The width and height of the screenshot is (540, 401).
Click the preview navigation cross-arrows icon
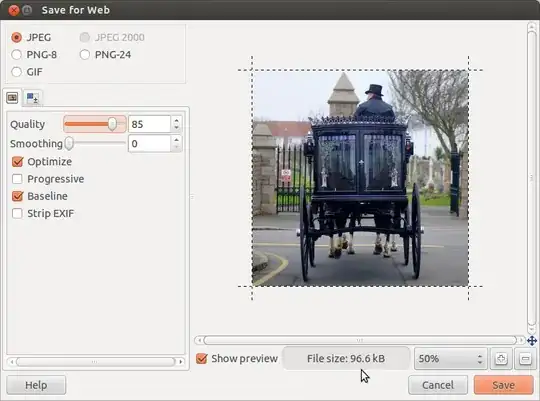pyautogui.click(x=532, y=341)
